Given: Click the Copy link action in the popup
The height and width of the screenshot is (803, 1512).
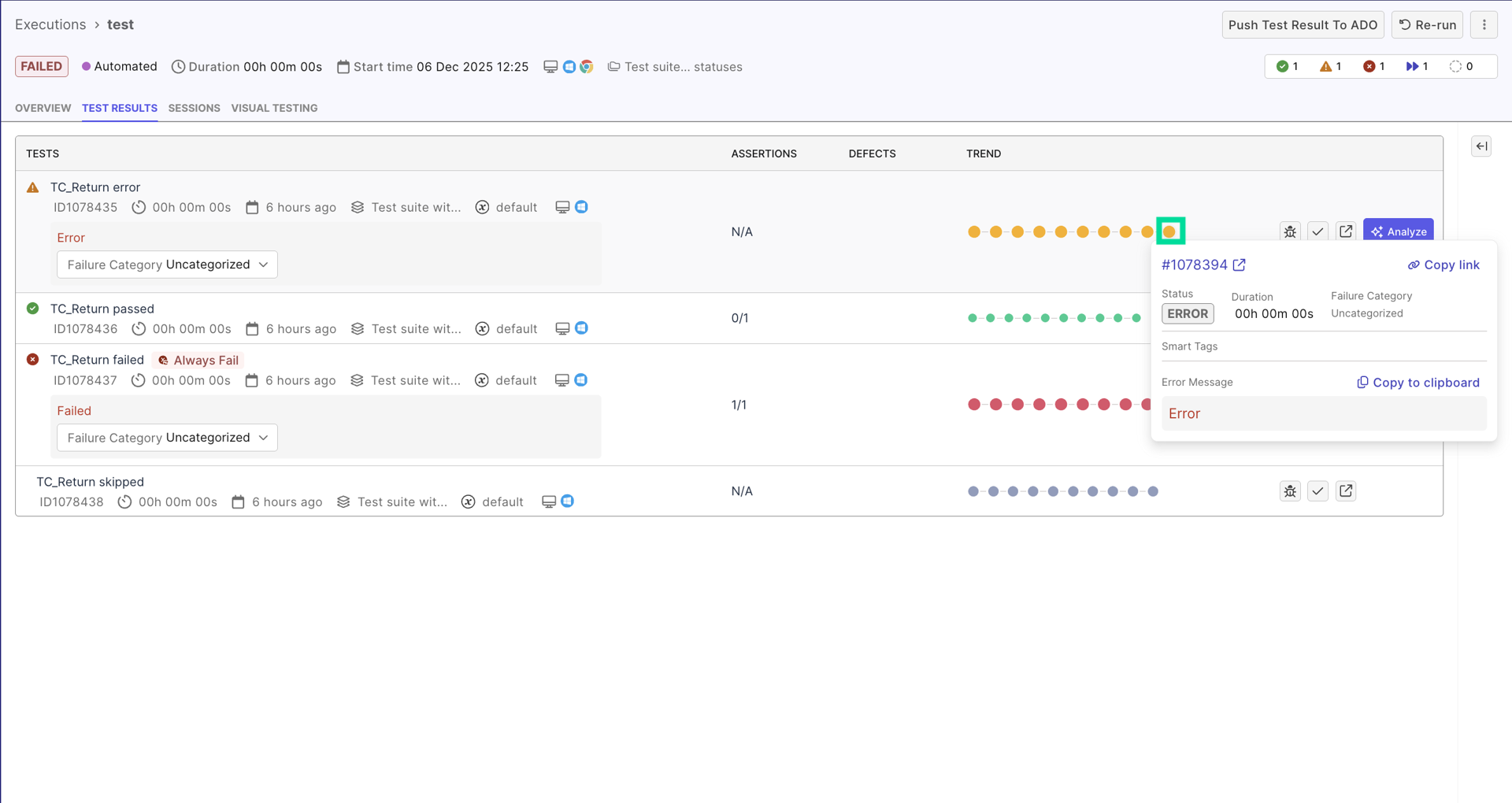Looking at the screenshot, I should 1443,265.
